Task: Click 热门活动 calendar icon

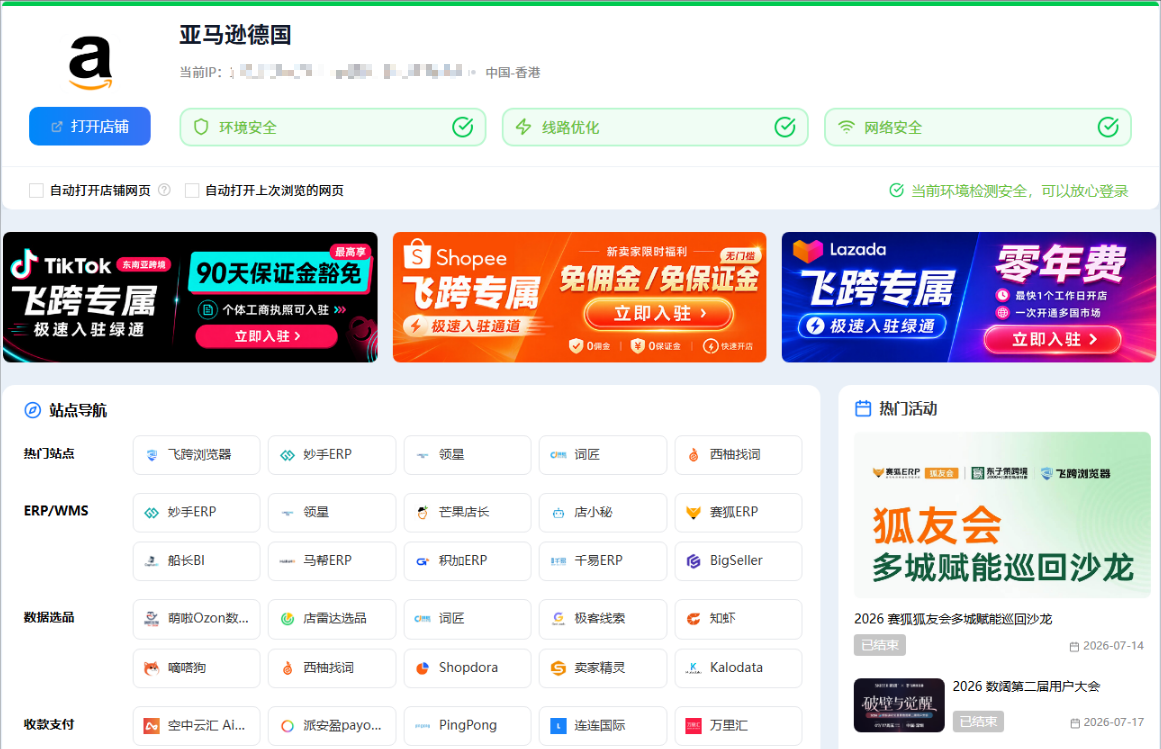Action: point(863,409)
